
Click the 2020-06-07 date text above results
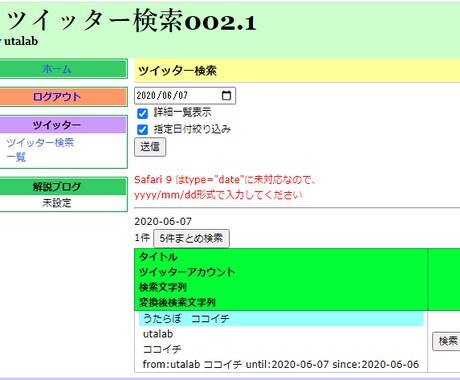pyautogui.click(x=163, y=221)
